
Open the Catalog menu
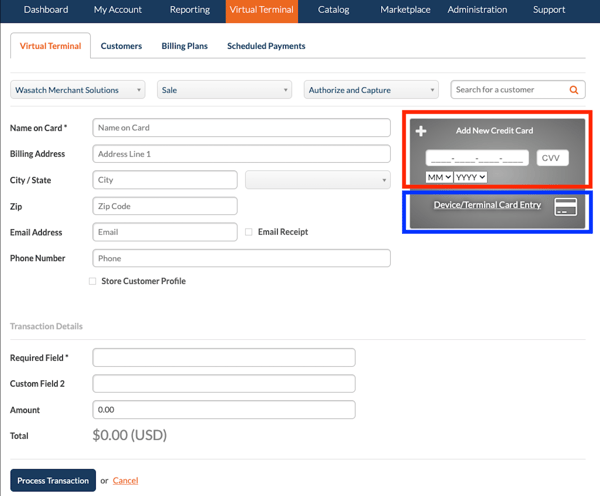(x=333, y=10)
